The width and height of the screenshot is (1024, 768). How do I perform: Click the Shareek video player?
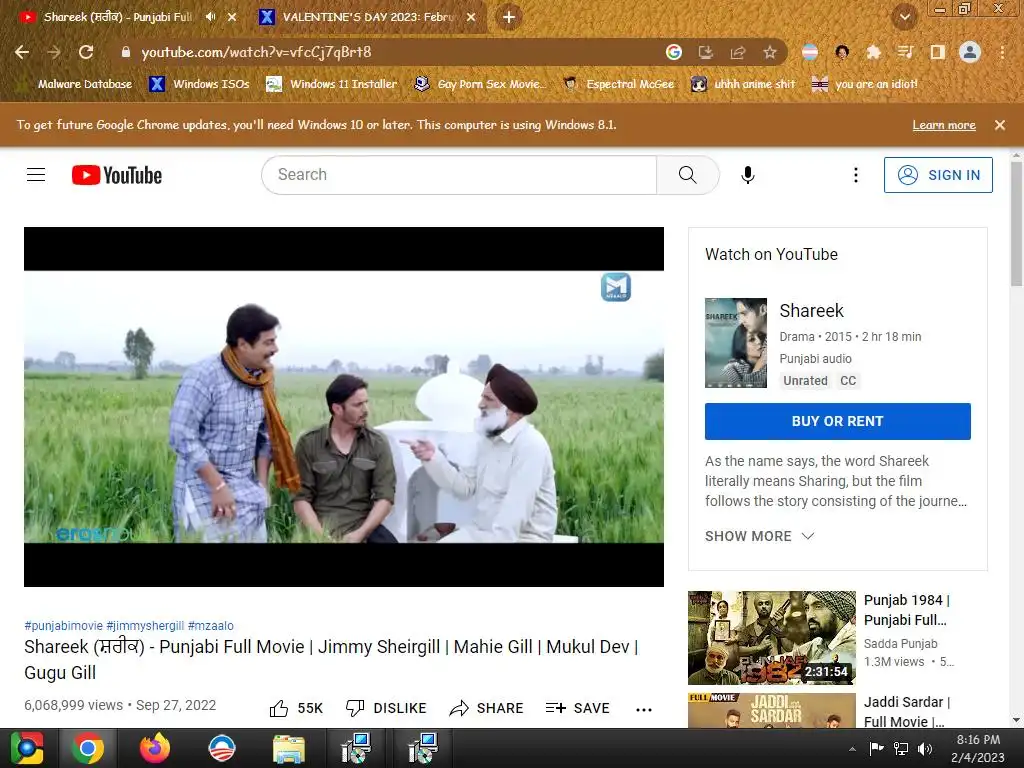click(344, 407)
